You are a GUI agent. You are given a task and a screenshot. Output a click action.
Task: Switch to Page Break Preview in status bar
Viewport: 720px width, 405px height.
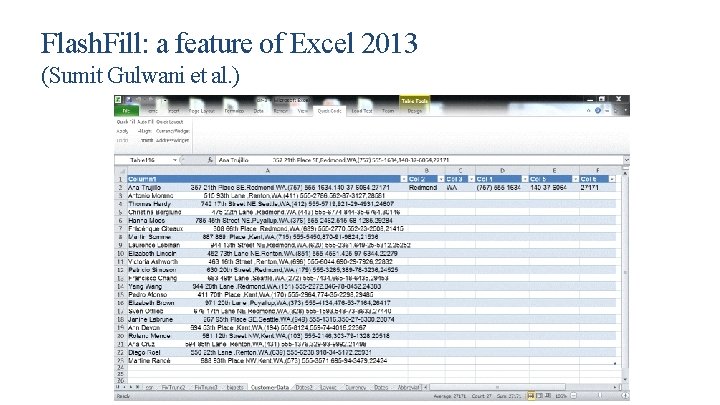pos(548,396)
